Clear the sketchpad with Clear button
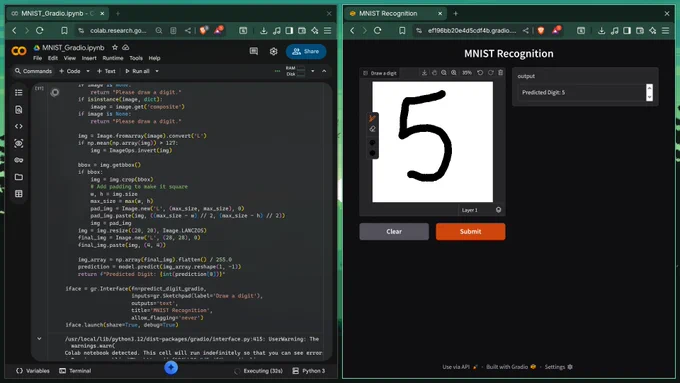This screenshot has height=383, width=680. tap(394, 232)
